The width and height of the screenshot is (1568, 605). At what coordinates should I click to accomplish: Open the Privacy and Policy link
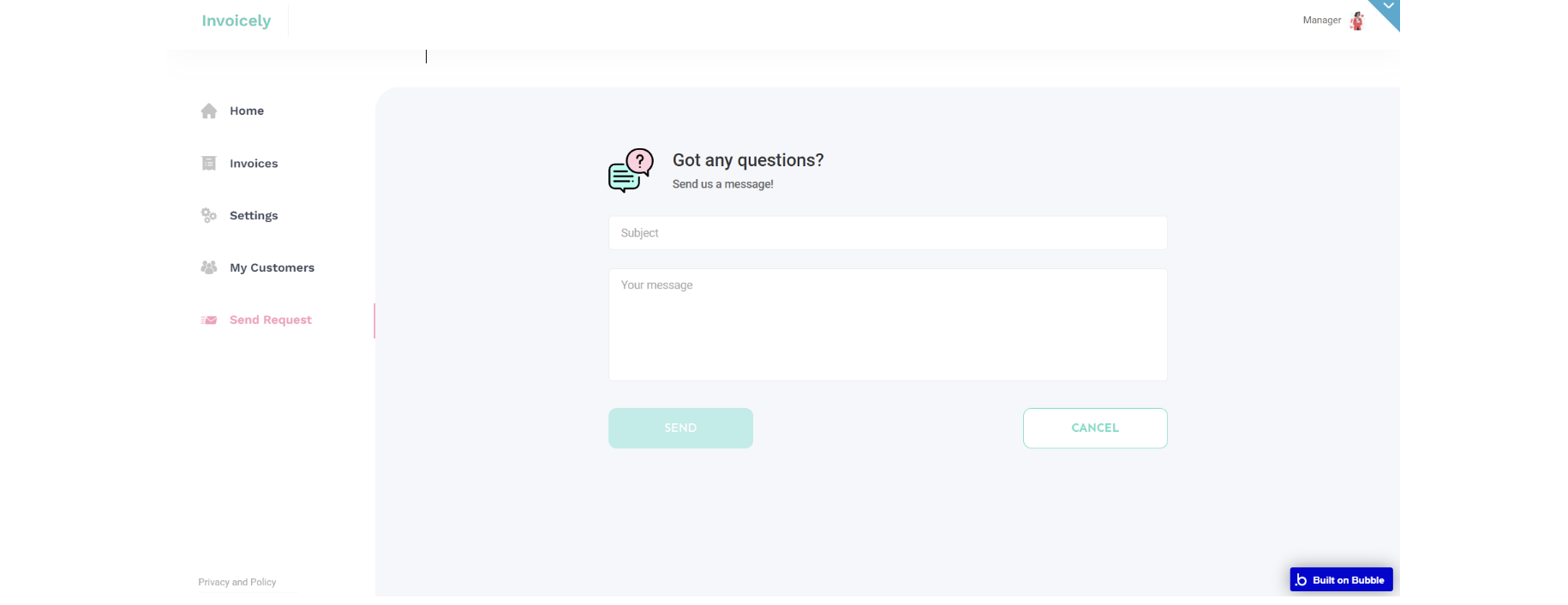(237, 583)
